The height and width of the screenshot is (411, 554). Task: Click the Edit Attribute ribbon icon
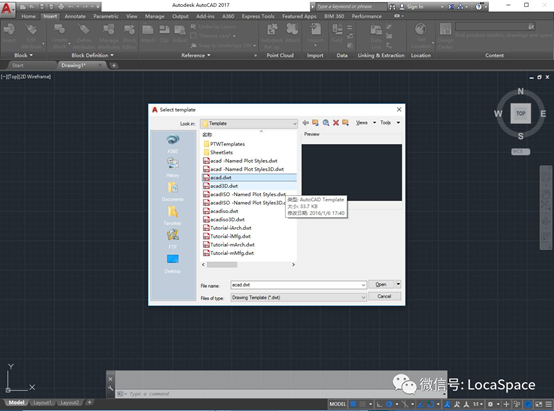31,30
